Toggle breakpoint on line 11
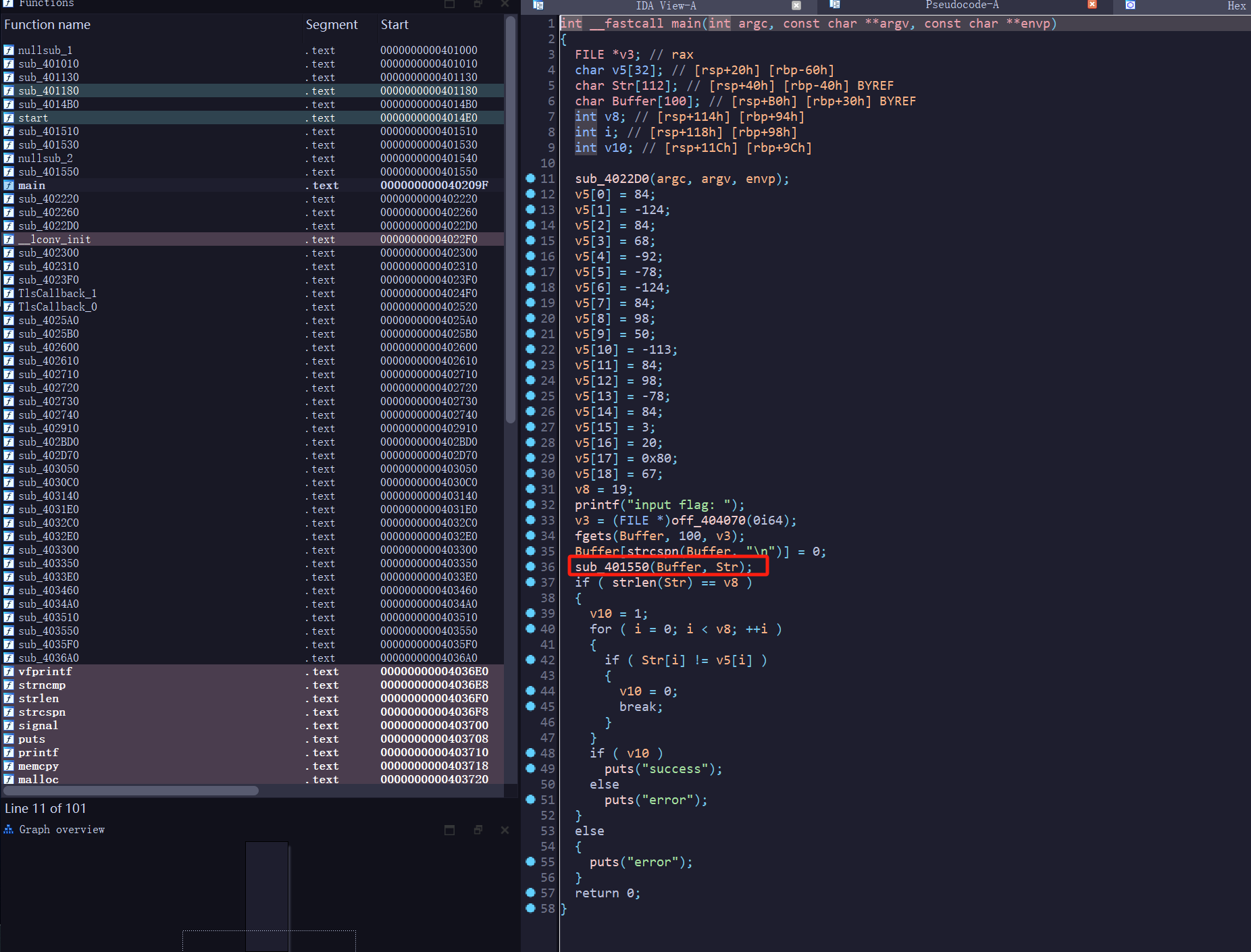 point(530,178)
